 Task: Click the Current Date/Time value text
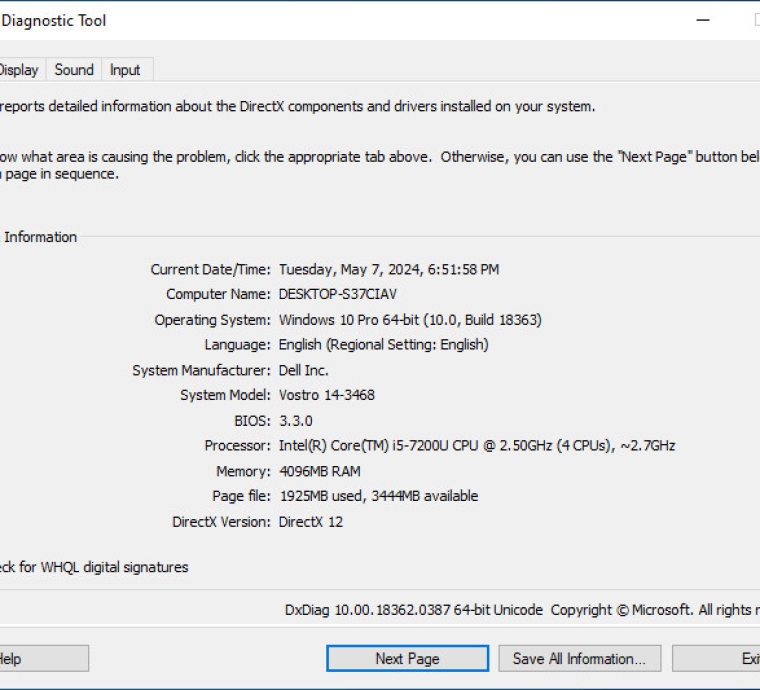389,269
